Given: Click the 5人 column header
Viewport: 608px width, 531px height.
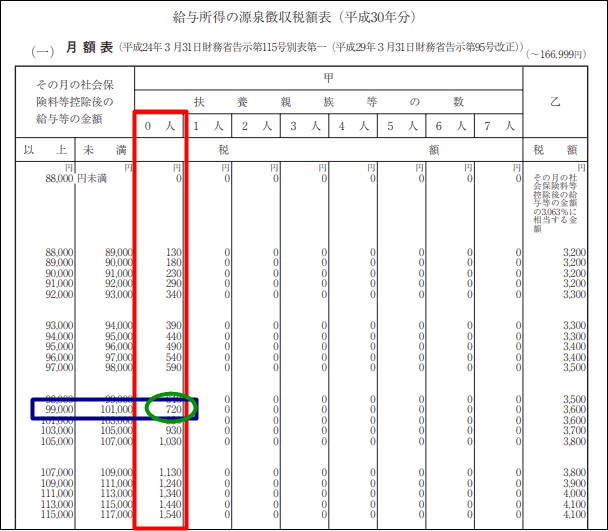Looking at the screenshot, I should (x=402, y=126).
